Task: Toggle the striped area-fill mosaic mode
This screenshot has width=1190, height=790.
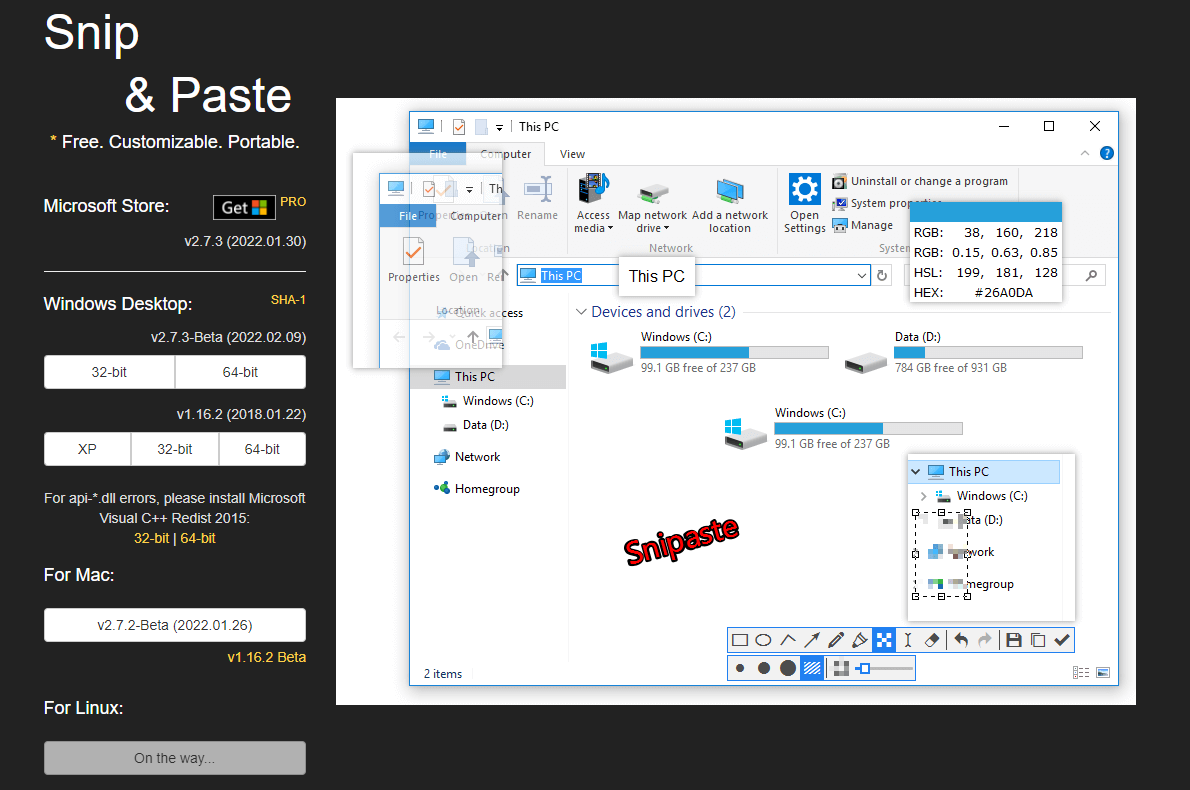Action: [x=812, y=669]
